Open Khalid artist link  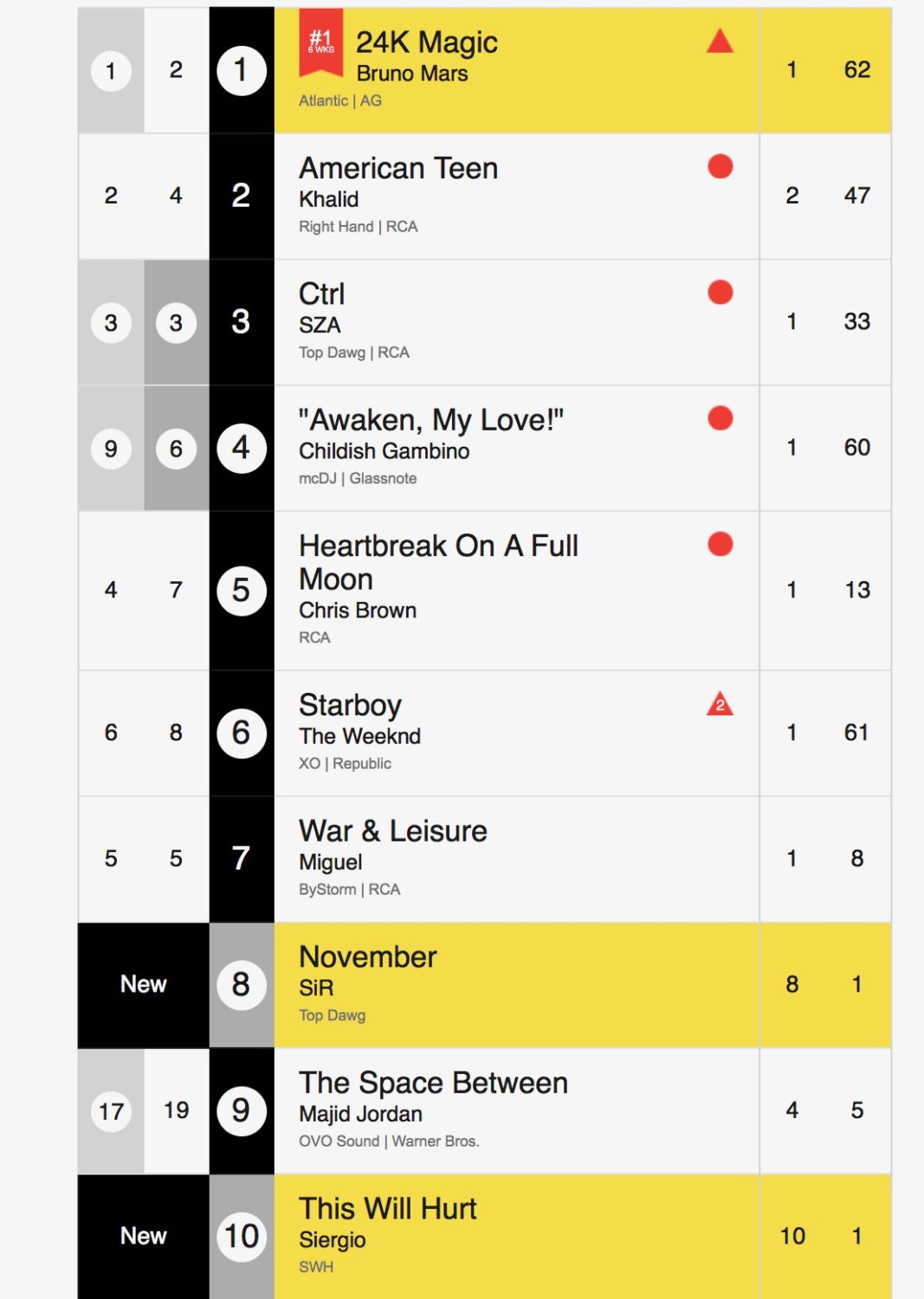[x=328, y=199]
